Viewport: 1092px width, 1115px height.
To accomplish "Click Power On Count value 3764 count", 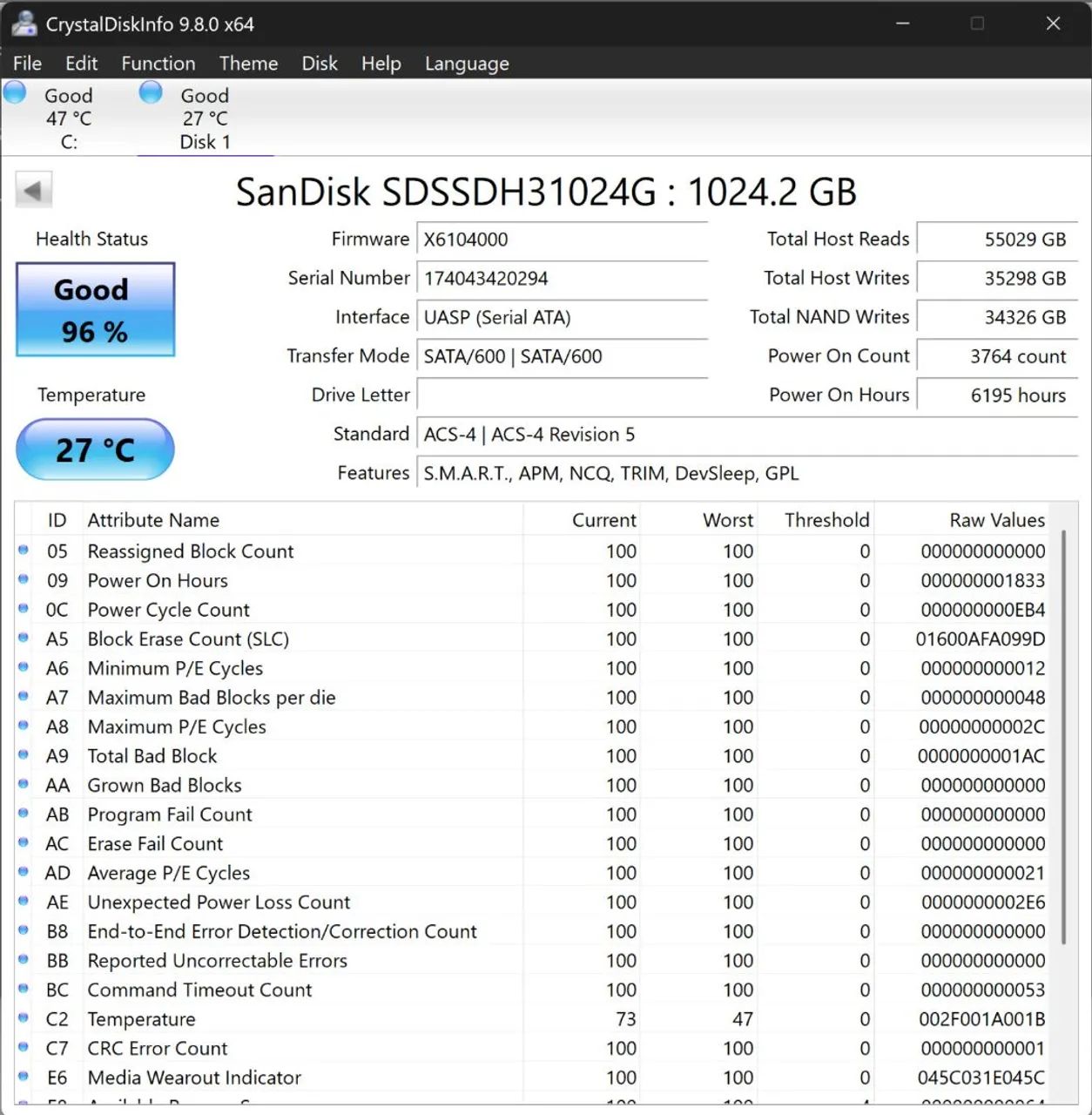I will (998, 356).
